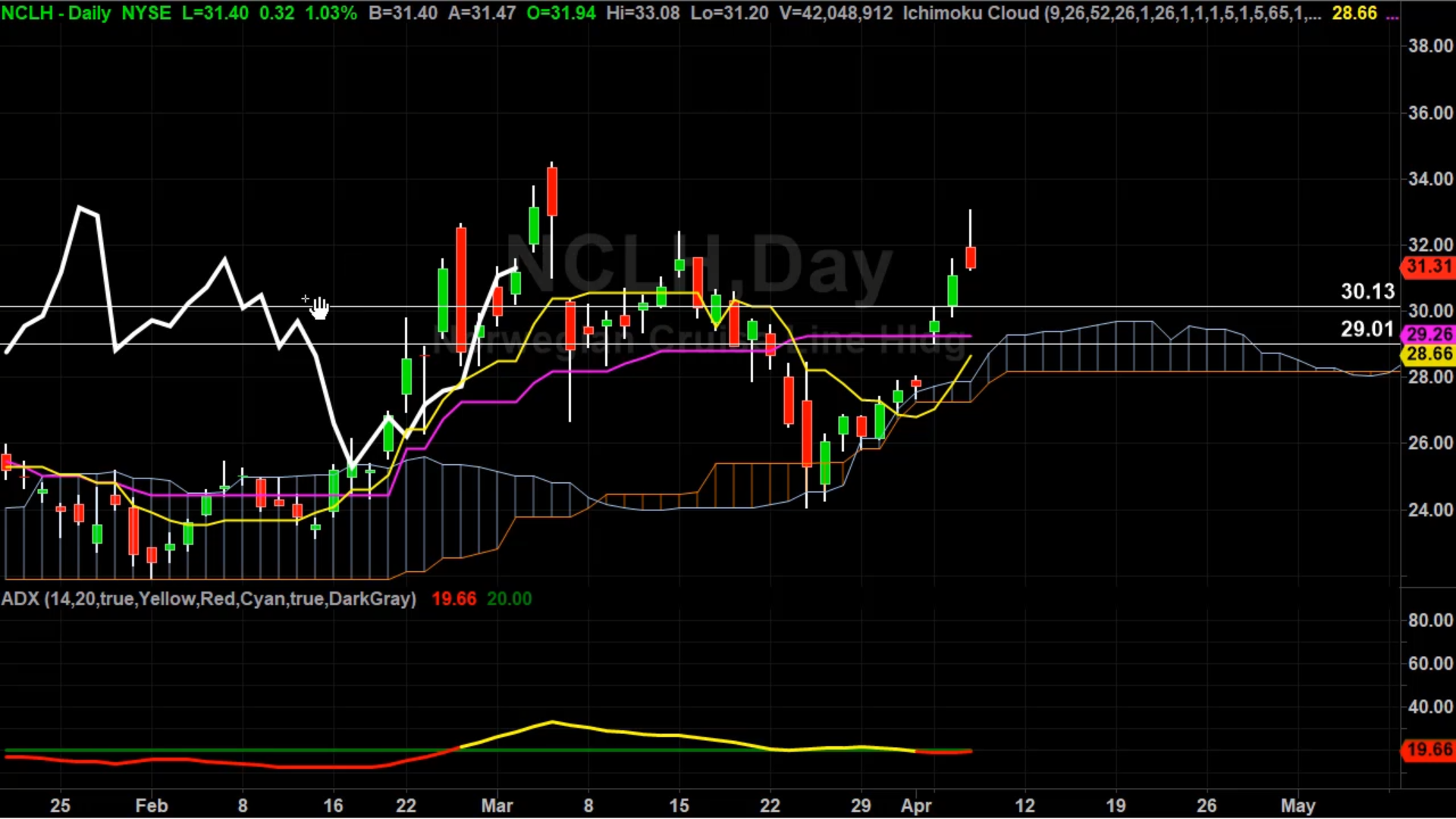Image resolution: width=1456 pixels, height=819 pixels.
Task: Click the Lo=31.20 low value
Action: pyautogui.click(x=729, y=13)
